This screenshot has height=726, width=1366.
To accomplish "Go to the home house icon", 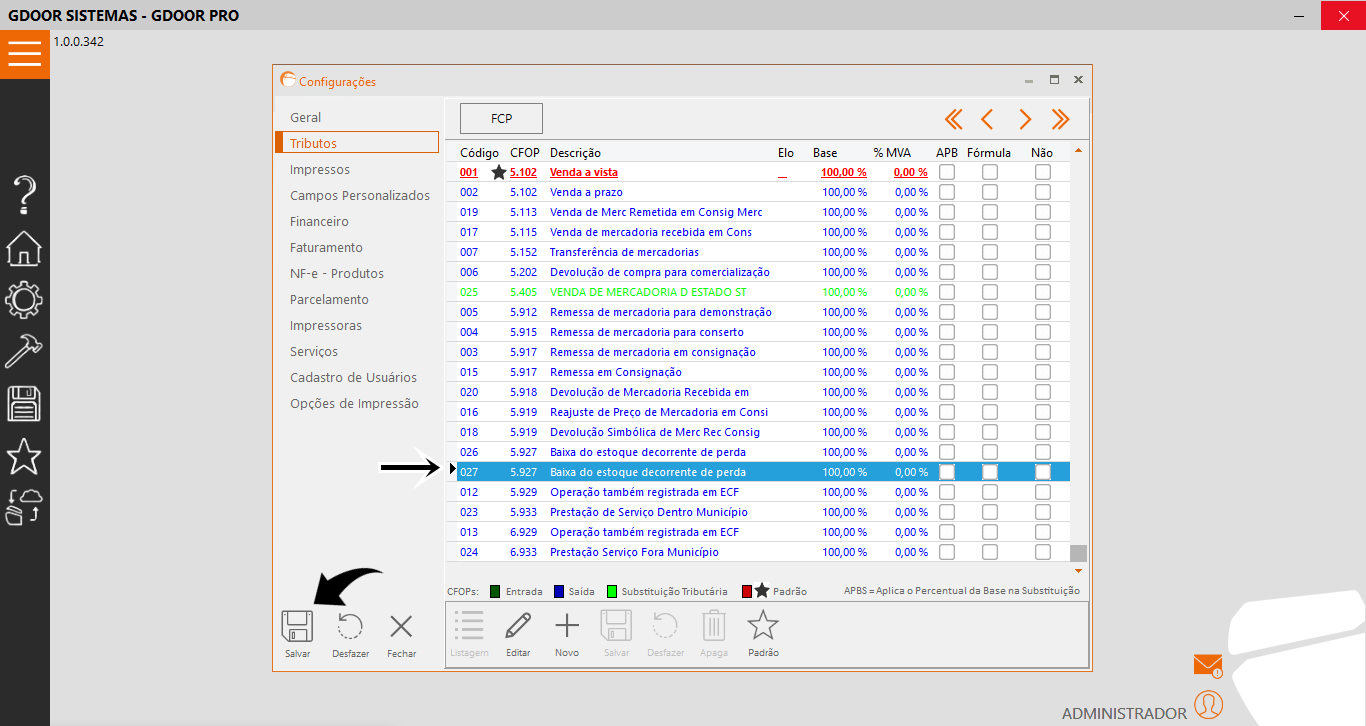I will (24, 248).
